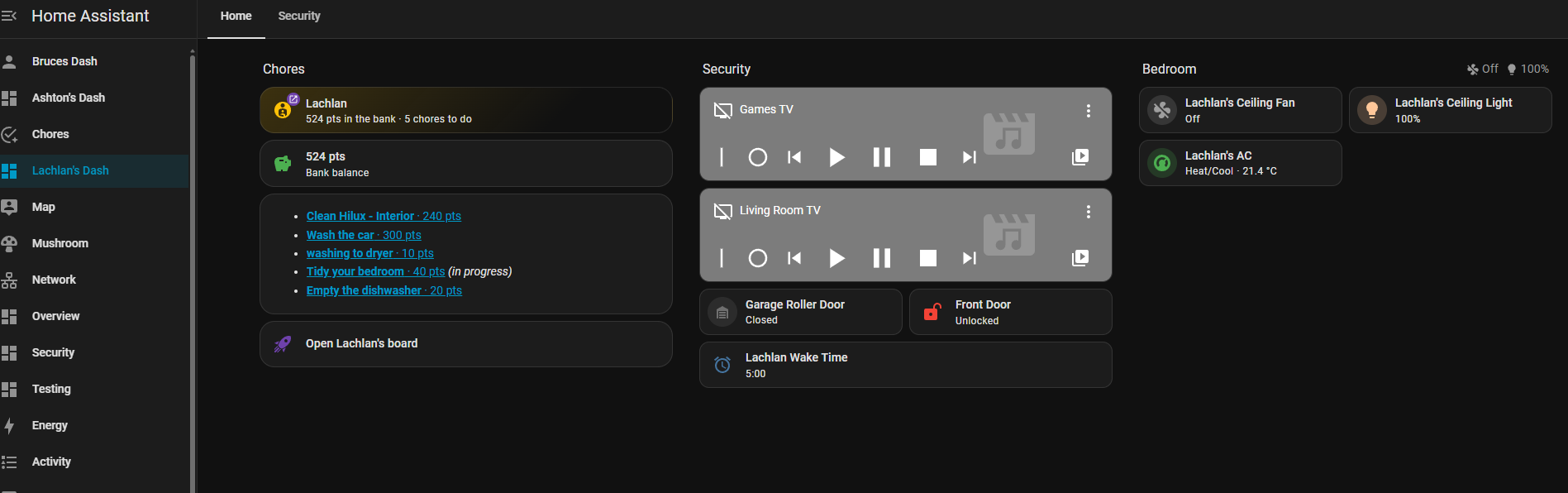Image resolution: width=1568 pixels, height=493 pixels.
Task: Click Bedroom light 100% status chip
Action: [x=1527, y=69]
